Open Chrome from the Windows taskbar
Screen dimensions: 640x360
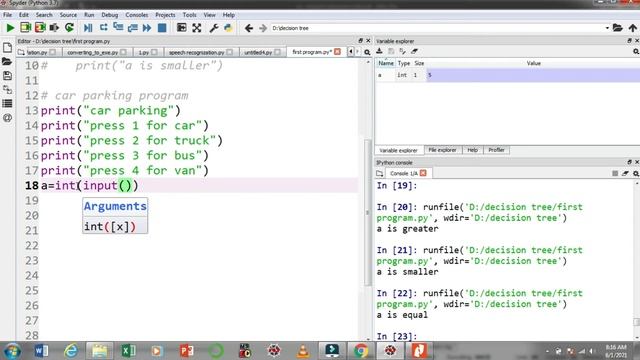pos(361,351)
